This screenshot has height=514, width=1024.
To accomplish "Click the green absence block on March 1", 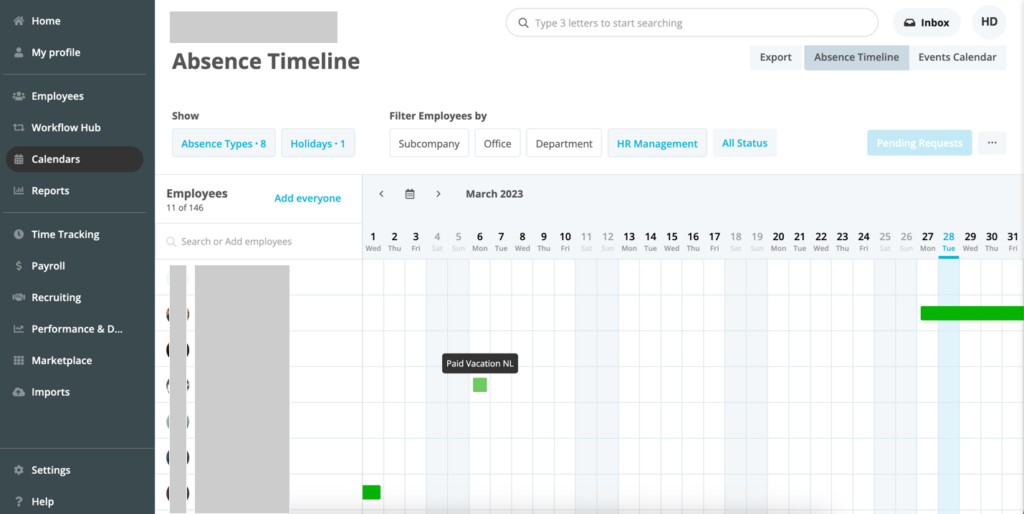I will pos(372,492).
